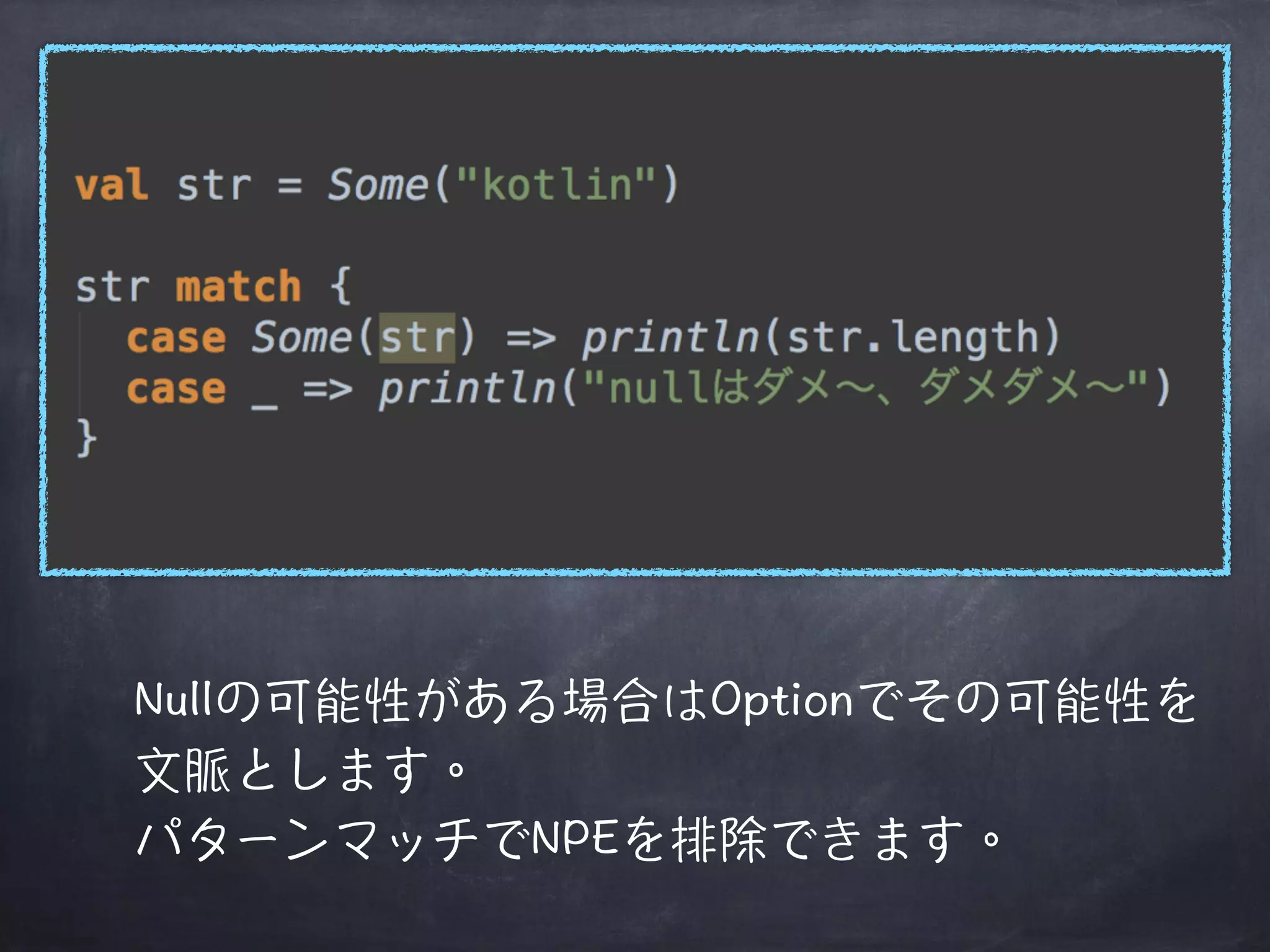
Task: Click the orange 'match' keyword
Action: pyautogui.click(x=238, y=287)
